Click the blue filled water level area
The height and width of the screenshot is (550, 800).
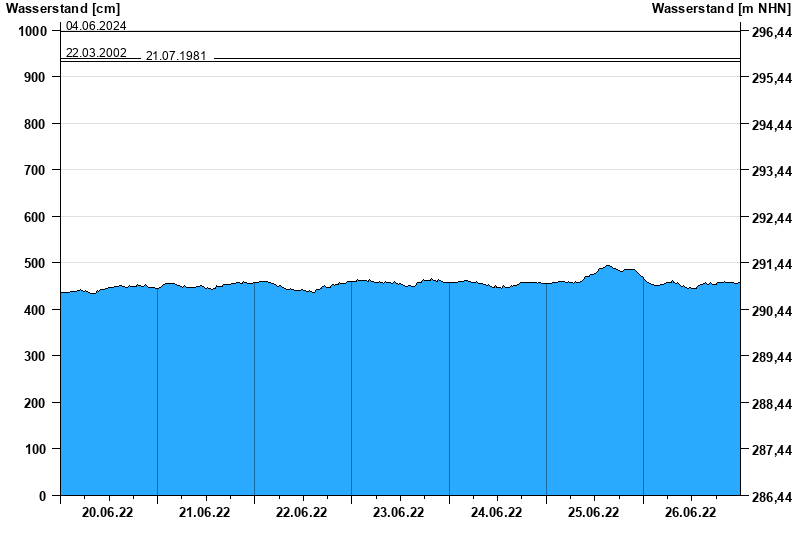coord(400,400)
